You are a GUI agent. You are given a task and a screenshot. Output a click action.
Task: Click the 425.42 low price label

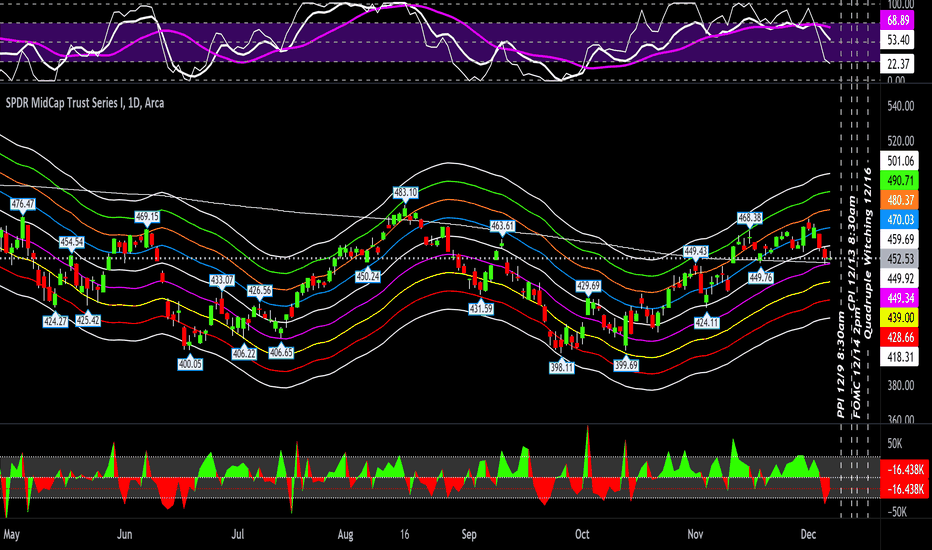(x=88, y=320)
